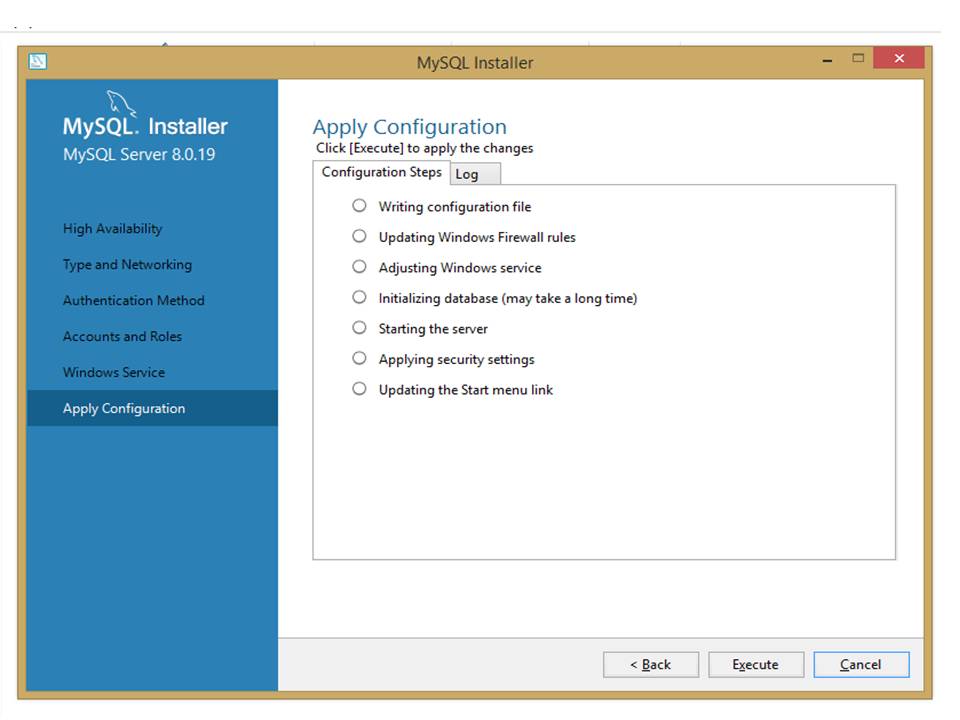Go to the Type and Networking step

(x=127, y=264)
